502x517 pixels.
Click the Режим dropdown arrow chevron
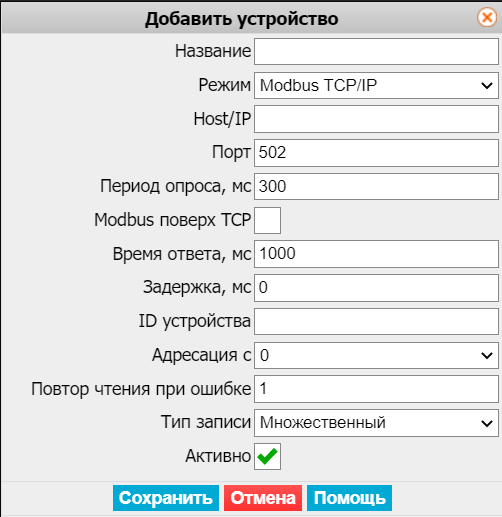487,86
